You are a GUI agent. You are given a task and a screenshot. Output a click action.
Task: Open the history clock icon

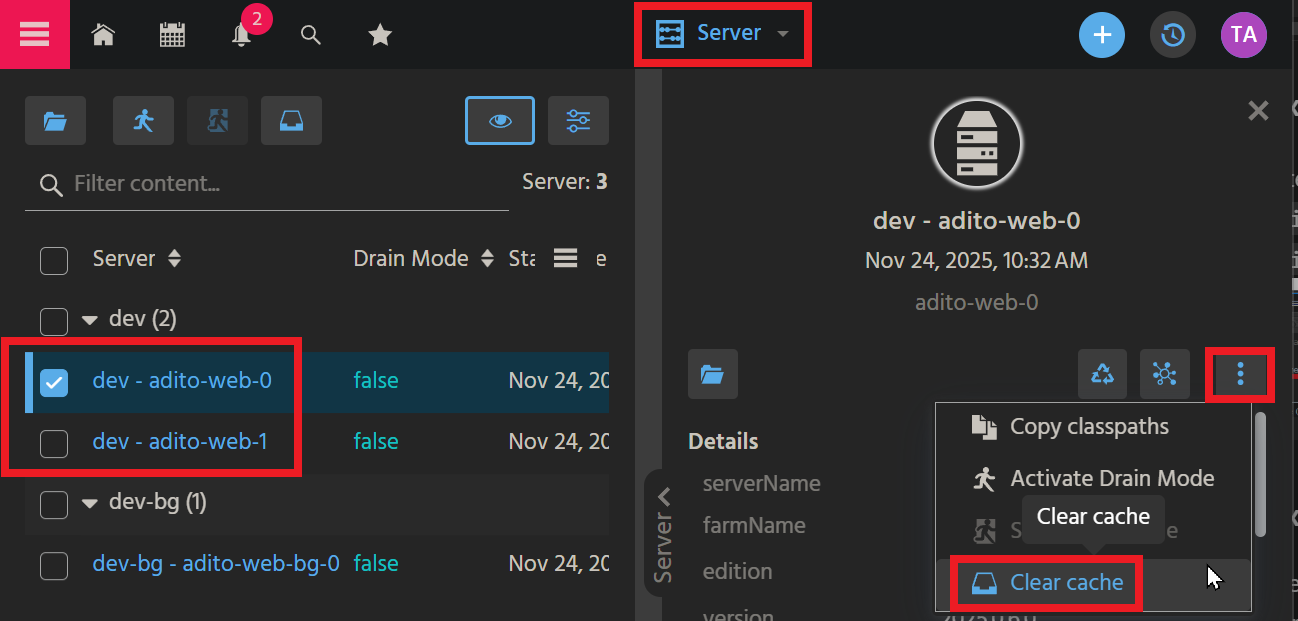(x=1172, y=35)
